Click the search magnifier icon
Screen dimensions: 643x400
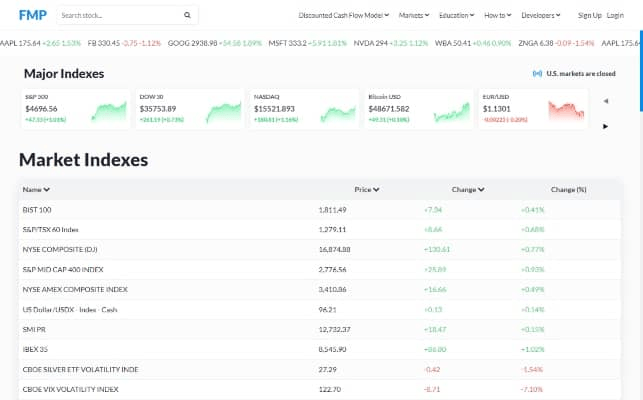coord(187,15)
